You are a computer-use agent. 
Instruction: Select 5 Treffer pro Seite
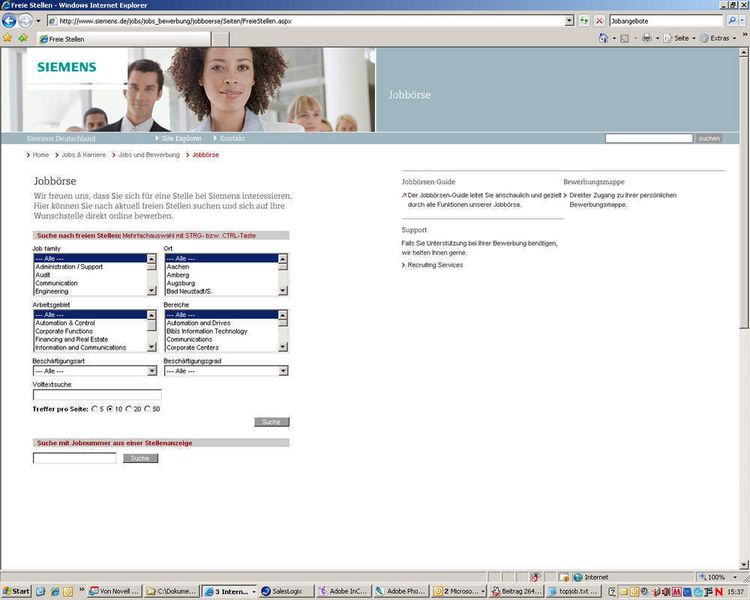pyautogui.click(x=94, y=409)
